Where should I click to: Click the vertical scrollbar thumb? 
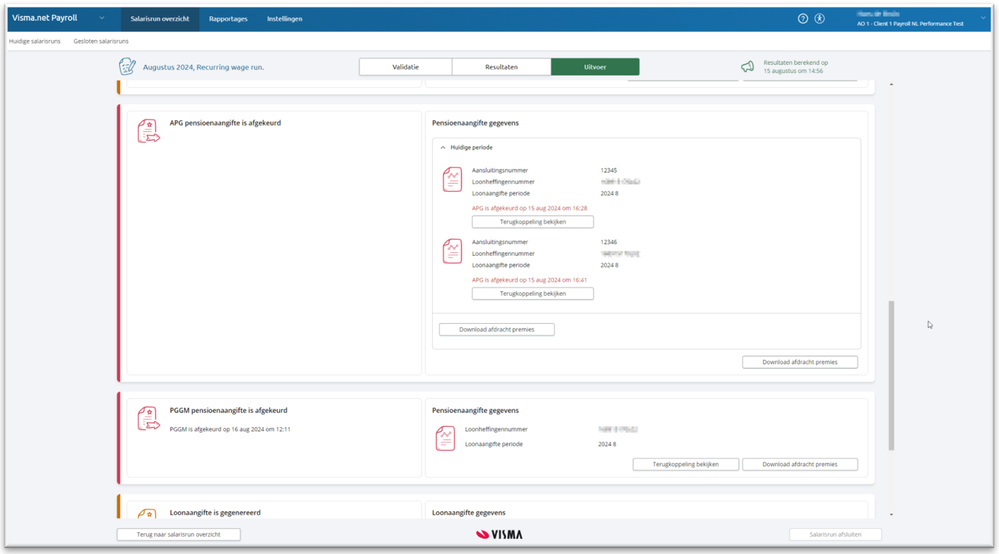[891, 376]
